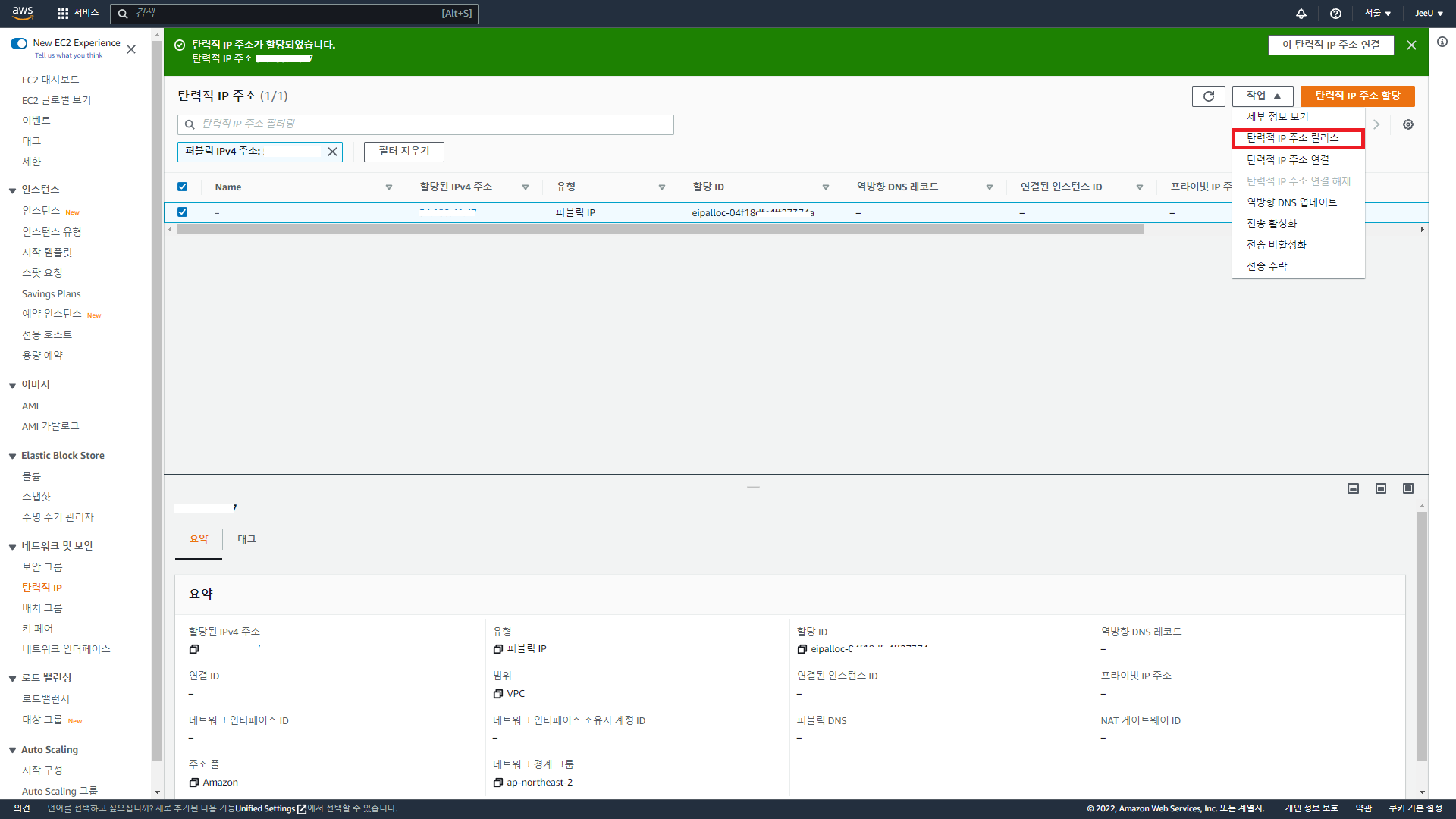Click the elastic IP filter field
Screen dimensions: 1456x819
(x=425, y=124)
